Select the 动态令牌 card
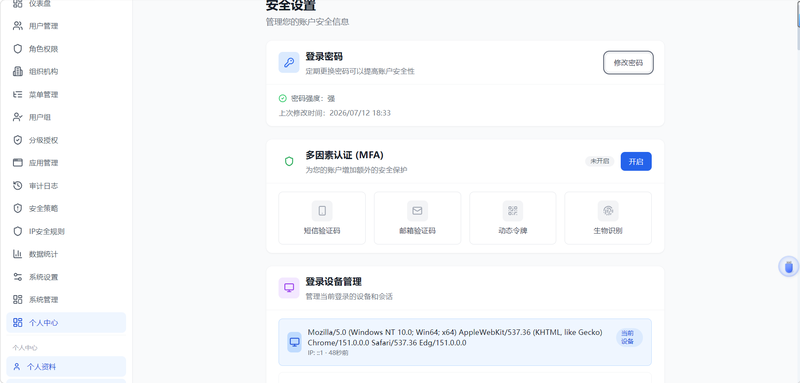This screenshot has height=383, width=800. click(513, 218)
